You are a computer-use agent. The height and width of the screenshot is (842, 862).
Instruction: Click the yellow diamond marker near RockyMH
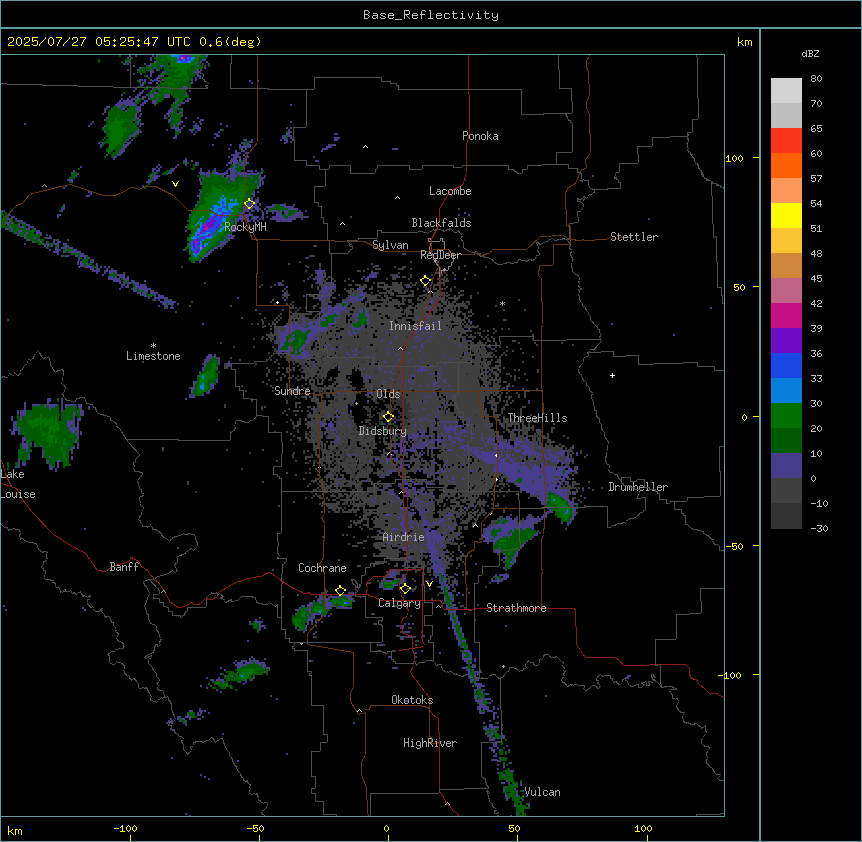coord(250,204)
